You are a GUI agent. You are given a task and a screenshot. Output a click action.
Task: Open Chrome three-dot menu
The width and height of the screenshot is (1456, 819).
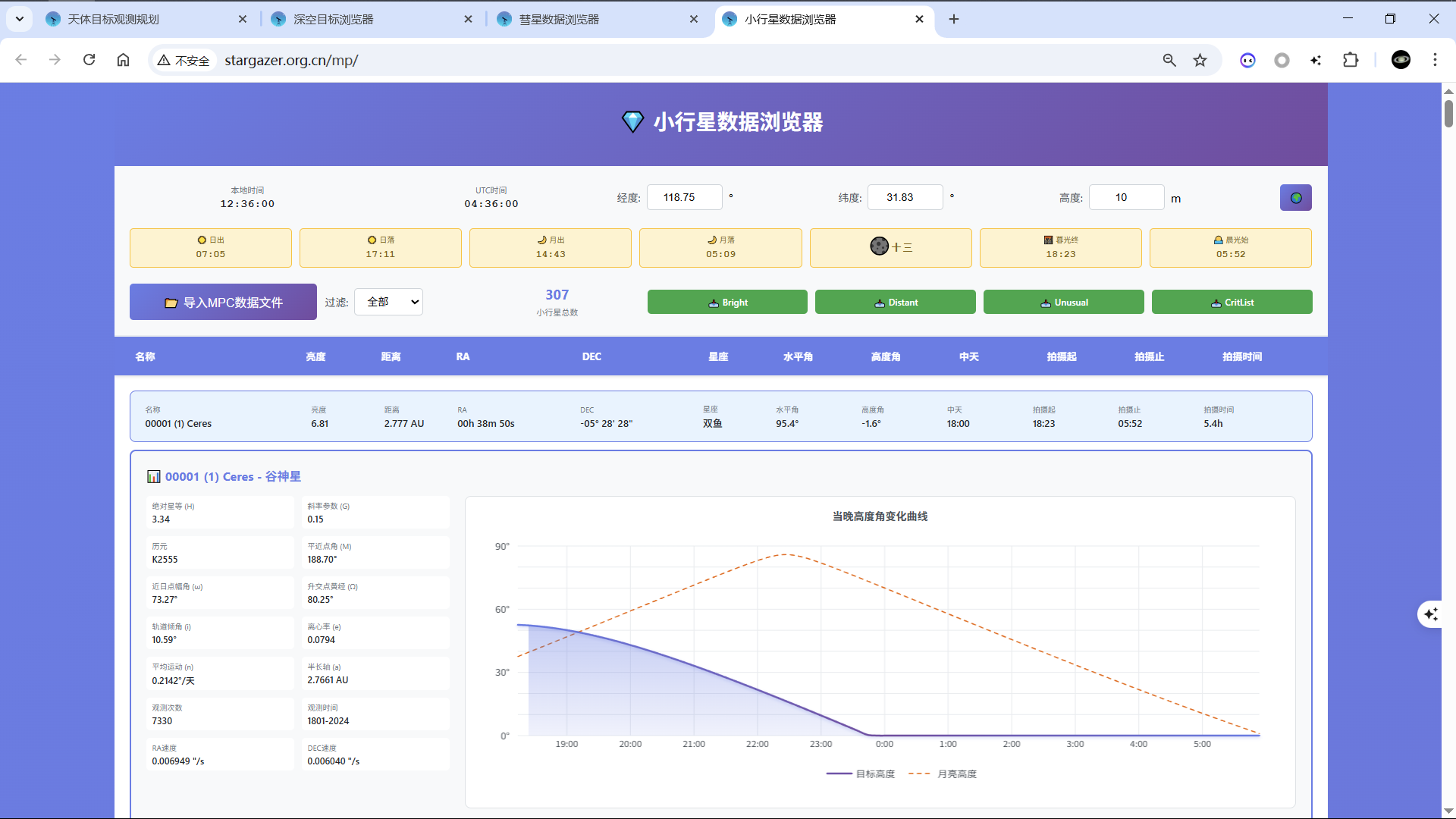(1435, 60)
